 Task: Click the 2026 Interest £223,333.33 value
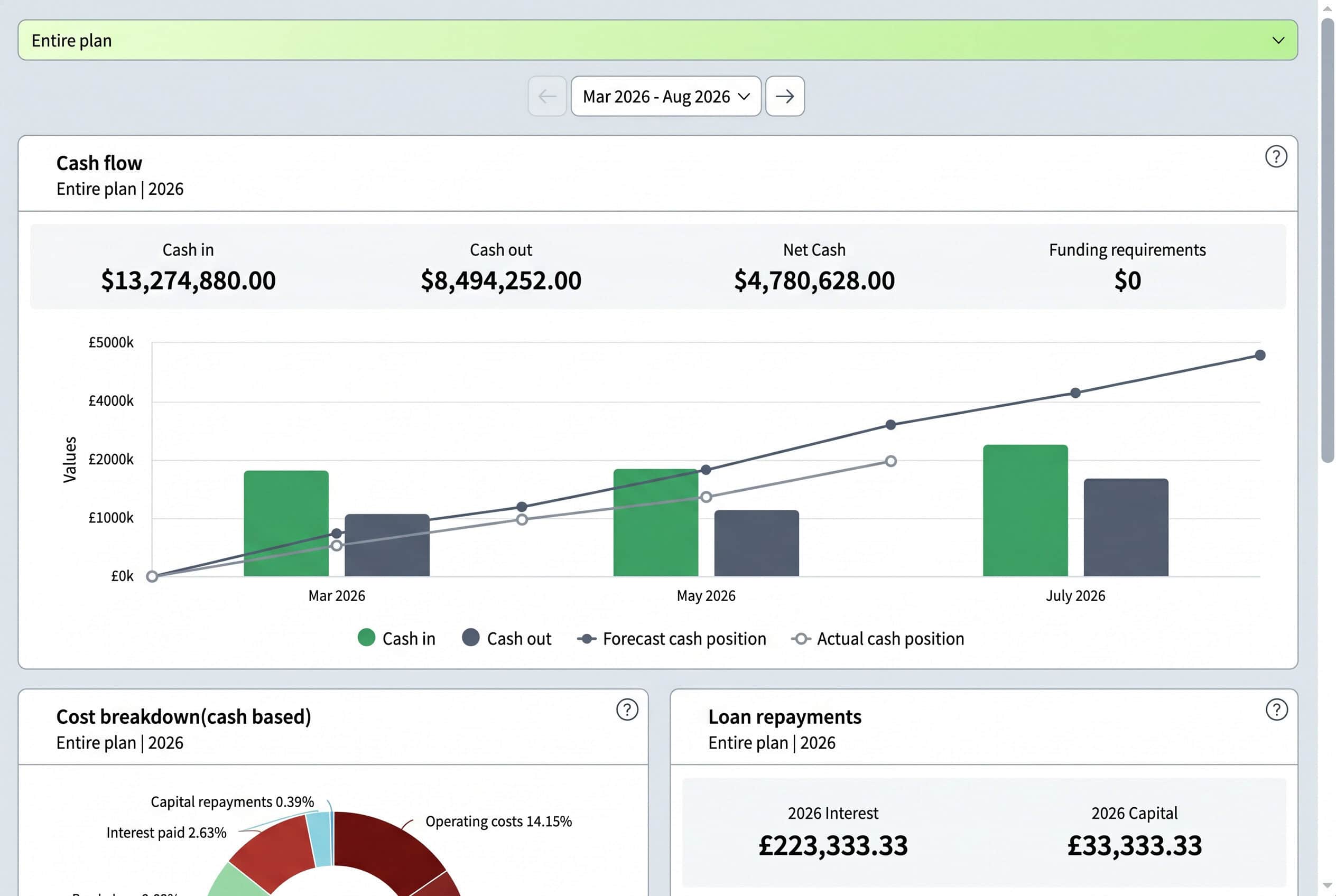point(833,846)
